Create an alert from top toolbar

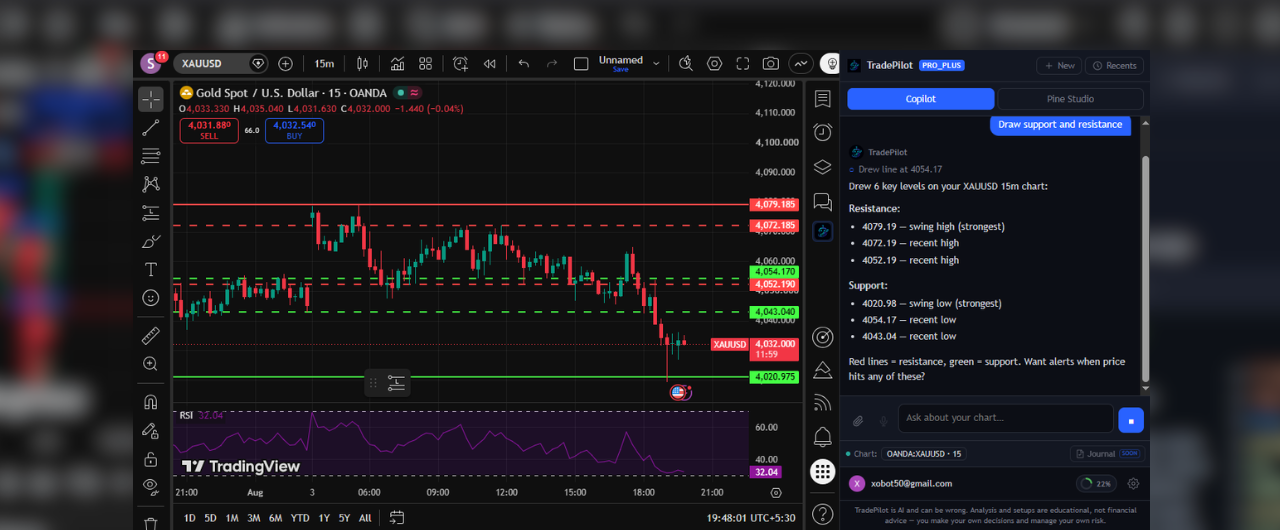tap(460, 63)
